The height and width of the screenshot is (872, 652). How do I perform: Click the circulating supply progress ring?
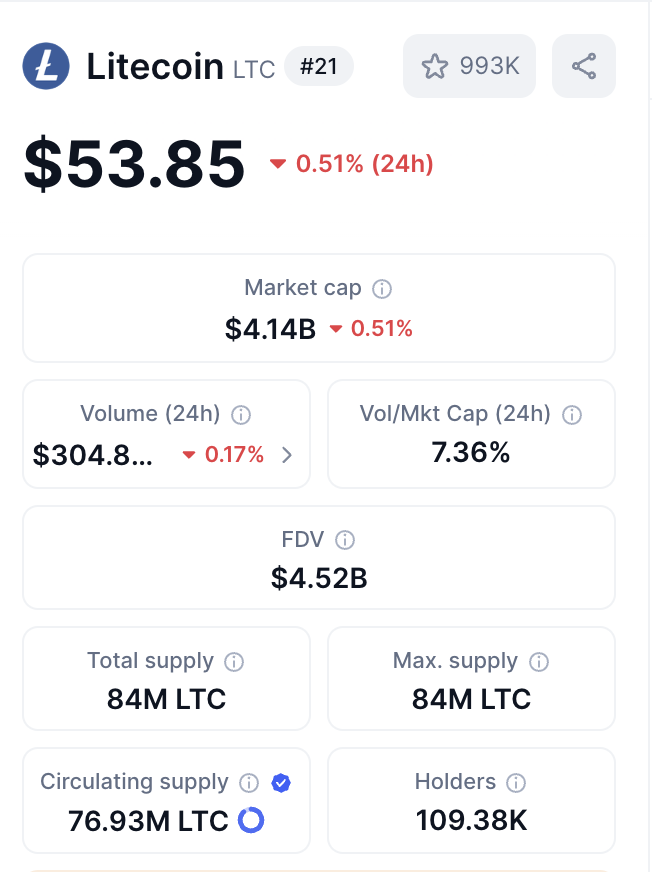pos(252,820)
